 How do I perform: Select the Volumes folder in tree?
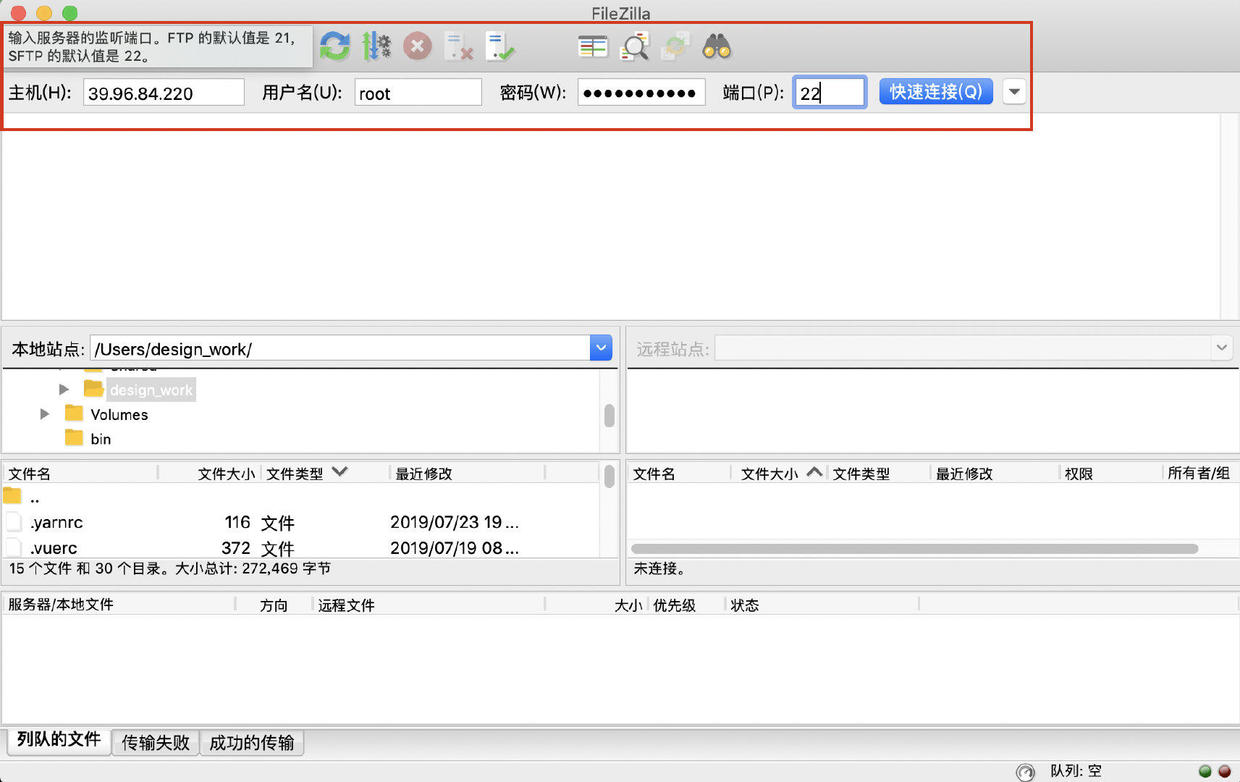click(x=119, y=414)
